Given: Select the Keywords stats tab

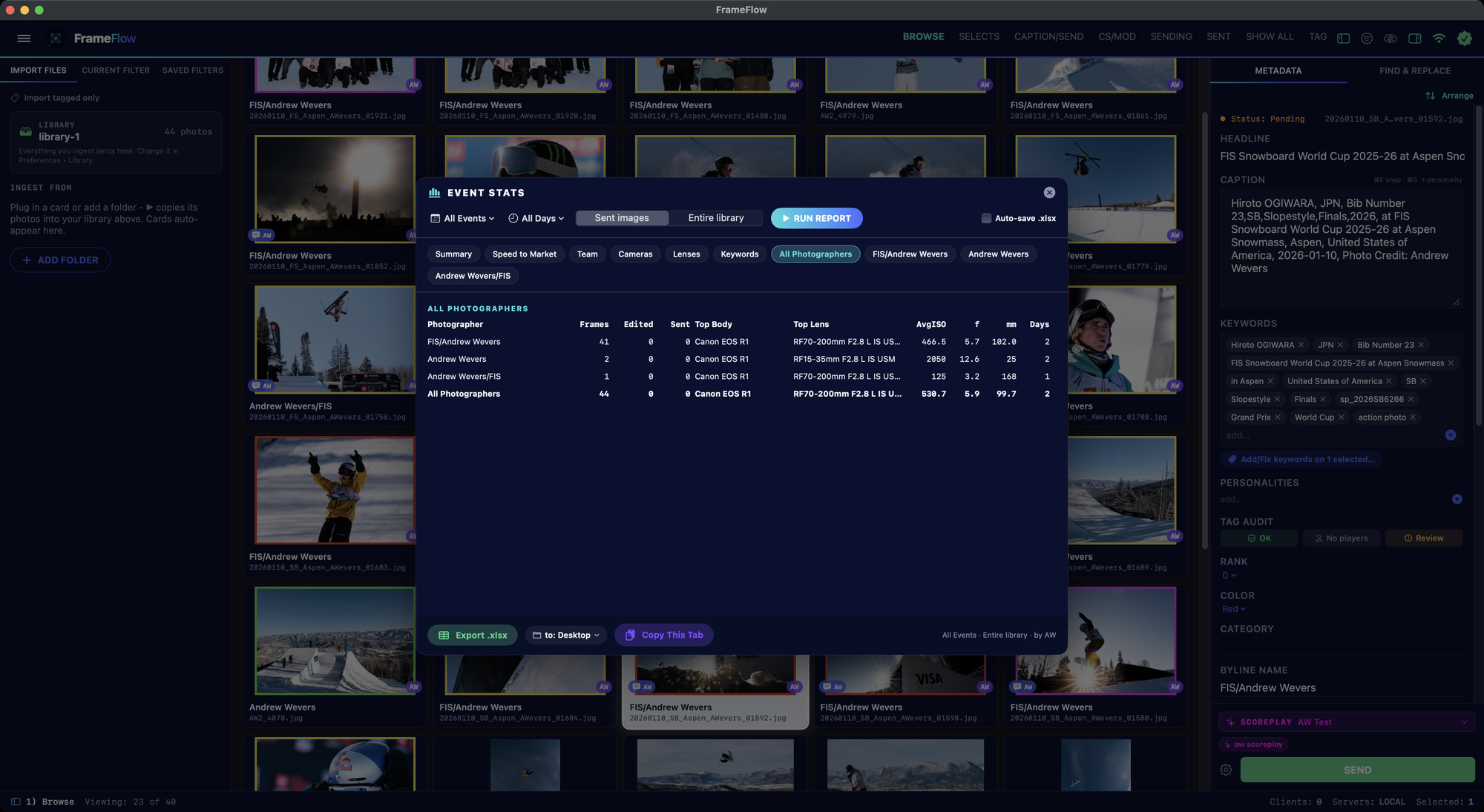Looking at the screenshot, I should tap(739, 254).
